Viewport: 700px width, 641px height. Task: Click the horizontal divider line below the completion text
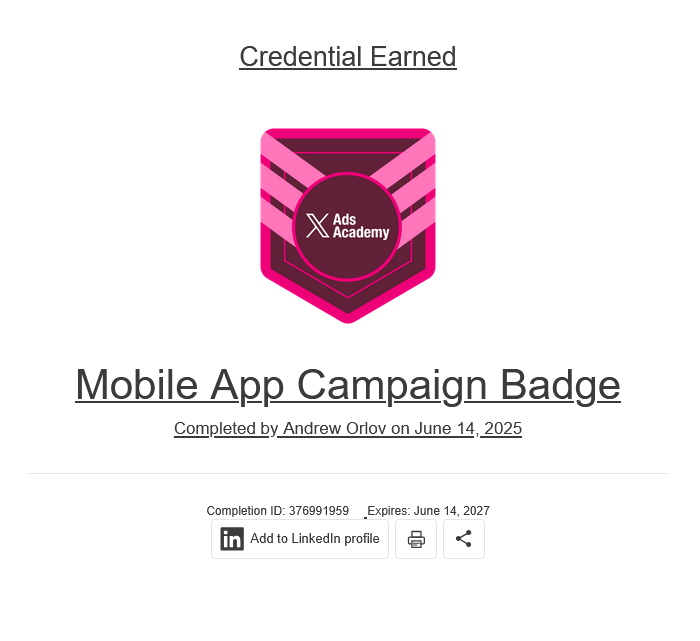[x=348, y=474]
